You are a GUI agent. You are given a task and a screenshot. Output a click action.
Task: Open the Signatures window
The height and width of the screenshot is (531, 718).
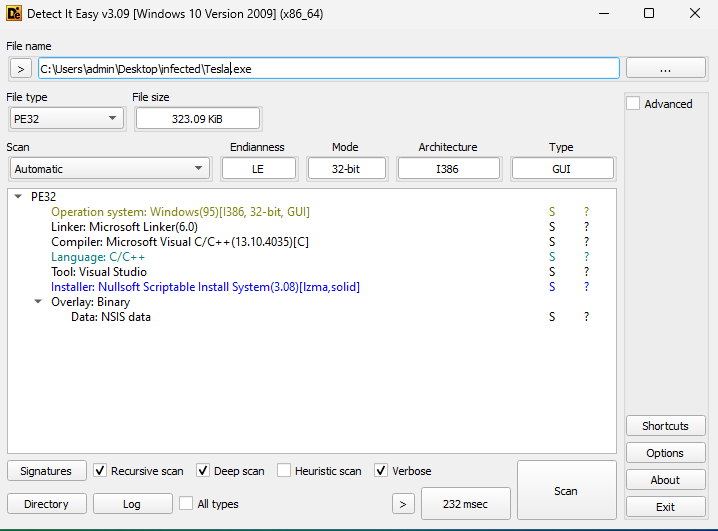click(x=46, y=471)
